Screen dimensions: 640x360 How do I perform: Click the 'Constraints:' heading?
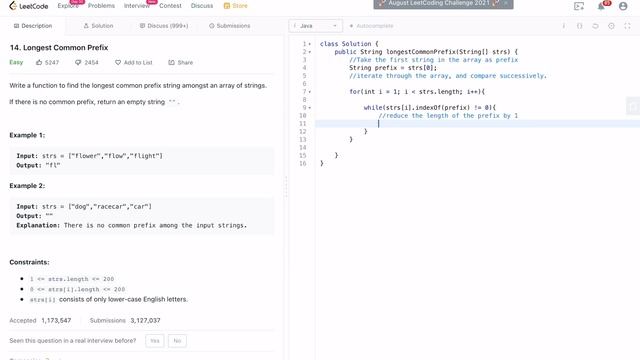coord(29,262)
